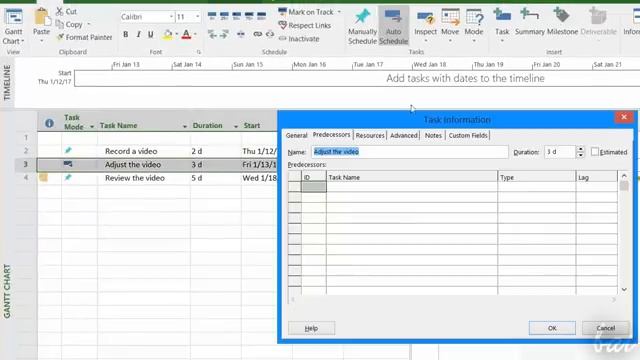Image resolution: width=640 pixels, height=360 pixels.
Task: Insert a Summary task
Action: tap(529, 22)
